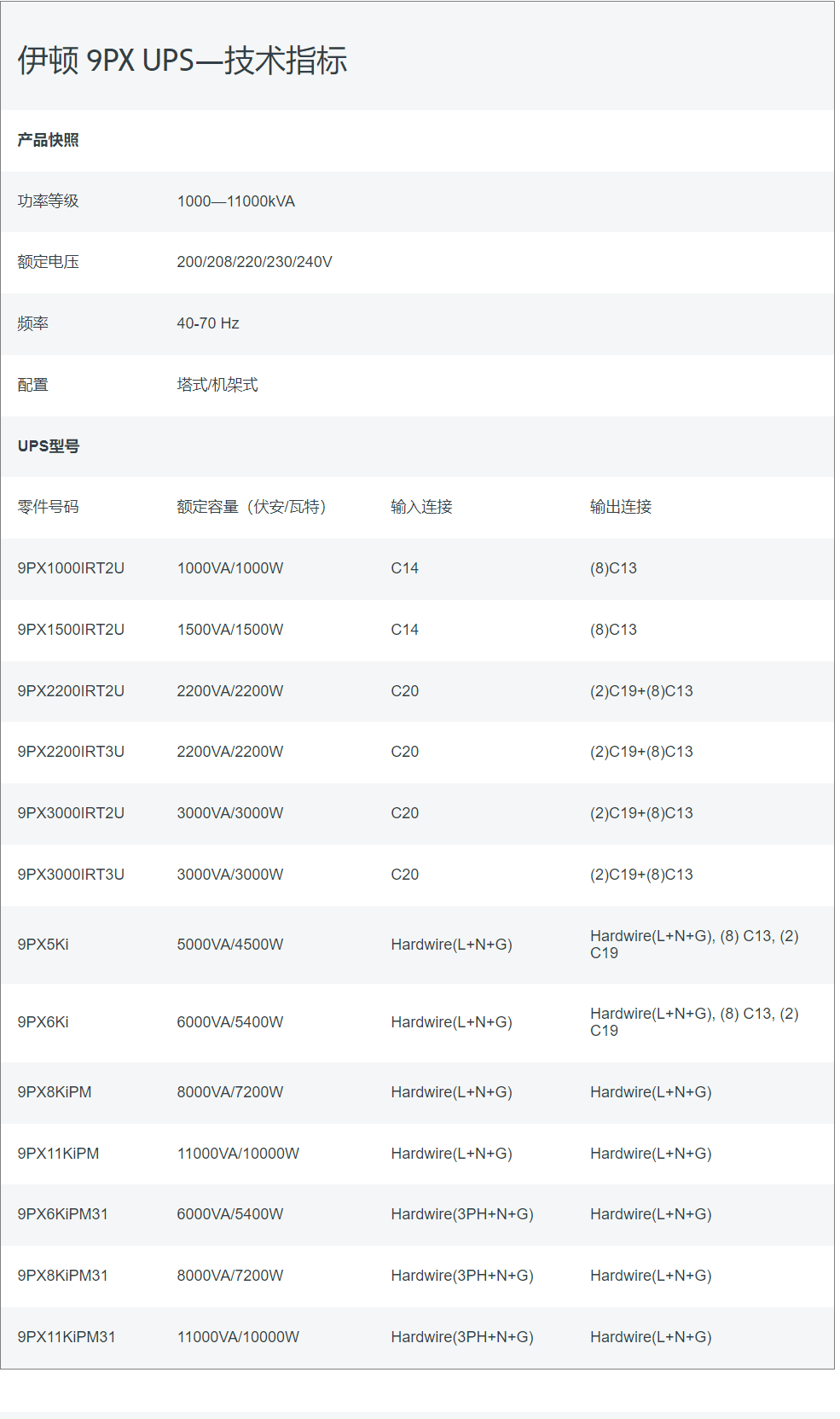Select part number 9PX8KiPM
This screenshot has width=840, height=1419.
[55, 1092]
